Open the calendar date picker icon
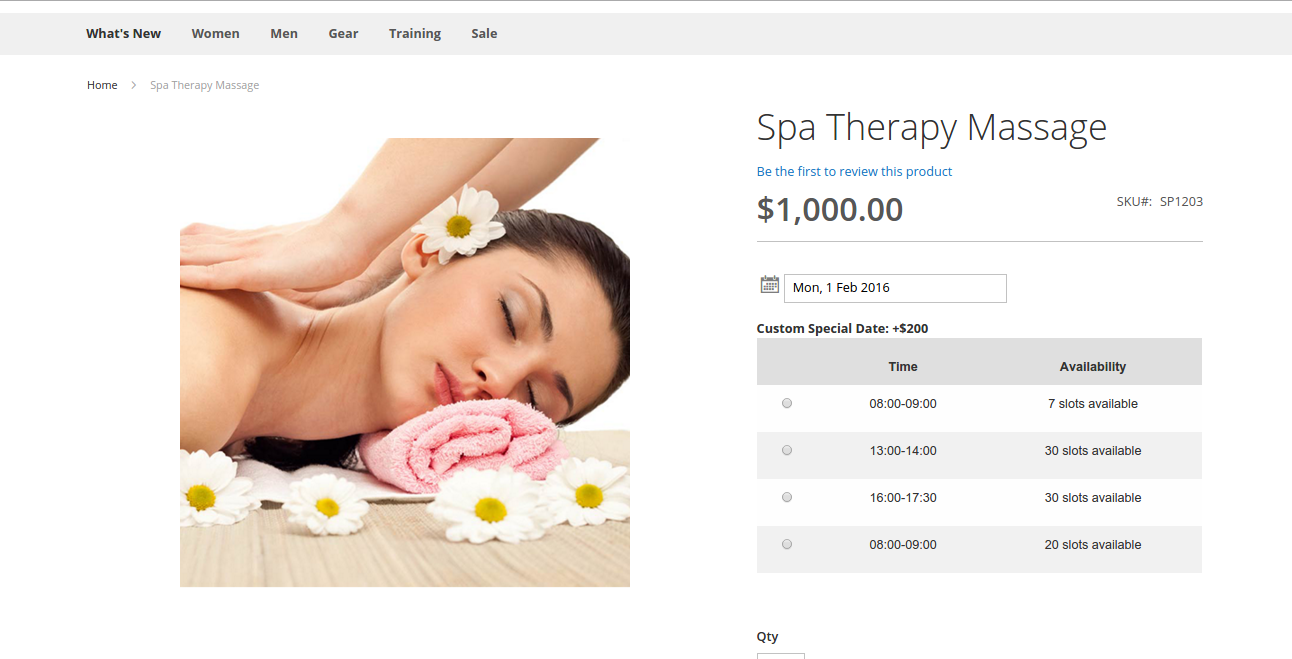This screenshot has width=1292, height=659. (x=770, y=285)
